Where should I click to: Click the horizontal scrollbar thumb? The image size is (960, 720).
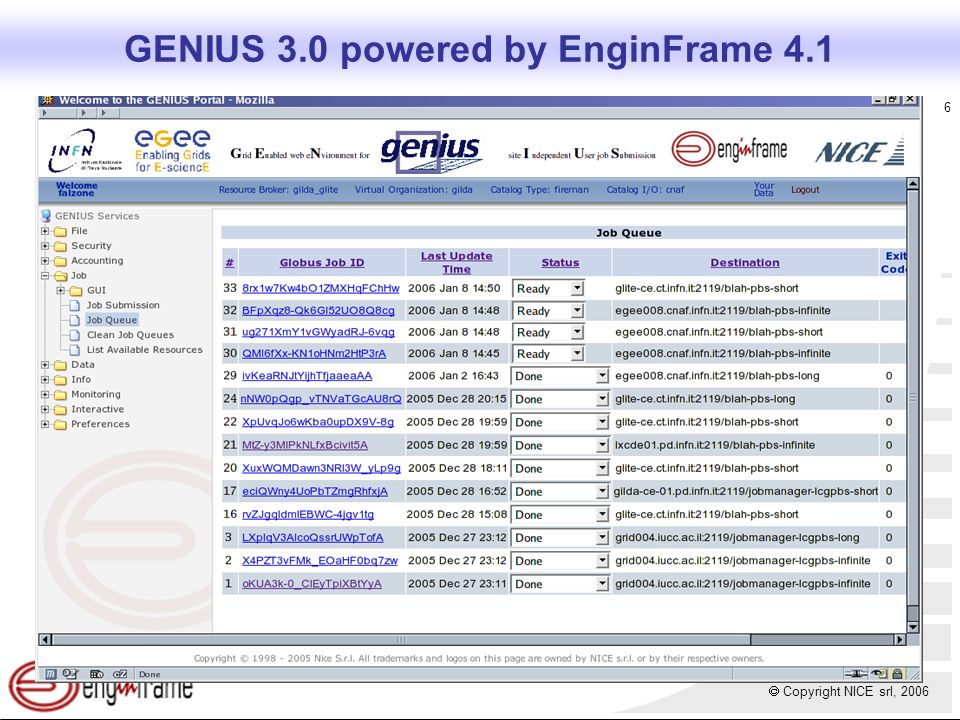[x=401, y=640]
